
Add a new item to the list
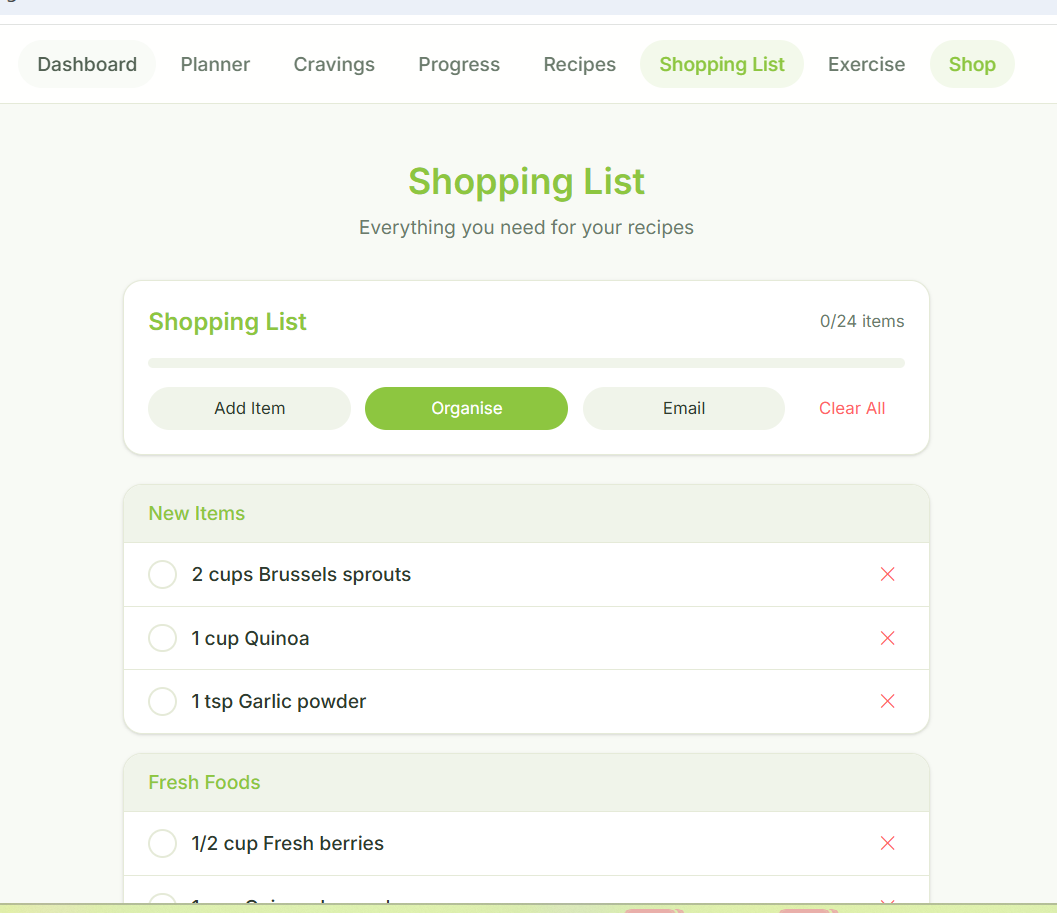click(x=249, y=408)
